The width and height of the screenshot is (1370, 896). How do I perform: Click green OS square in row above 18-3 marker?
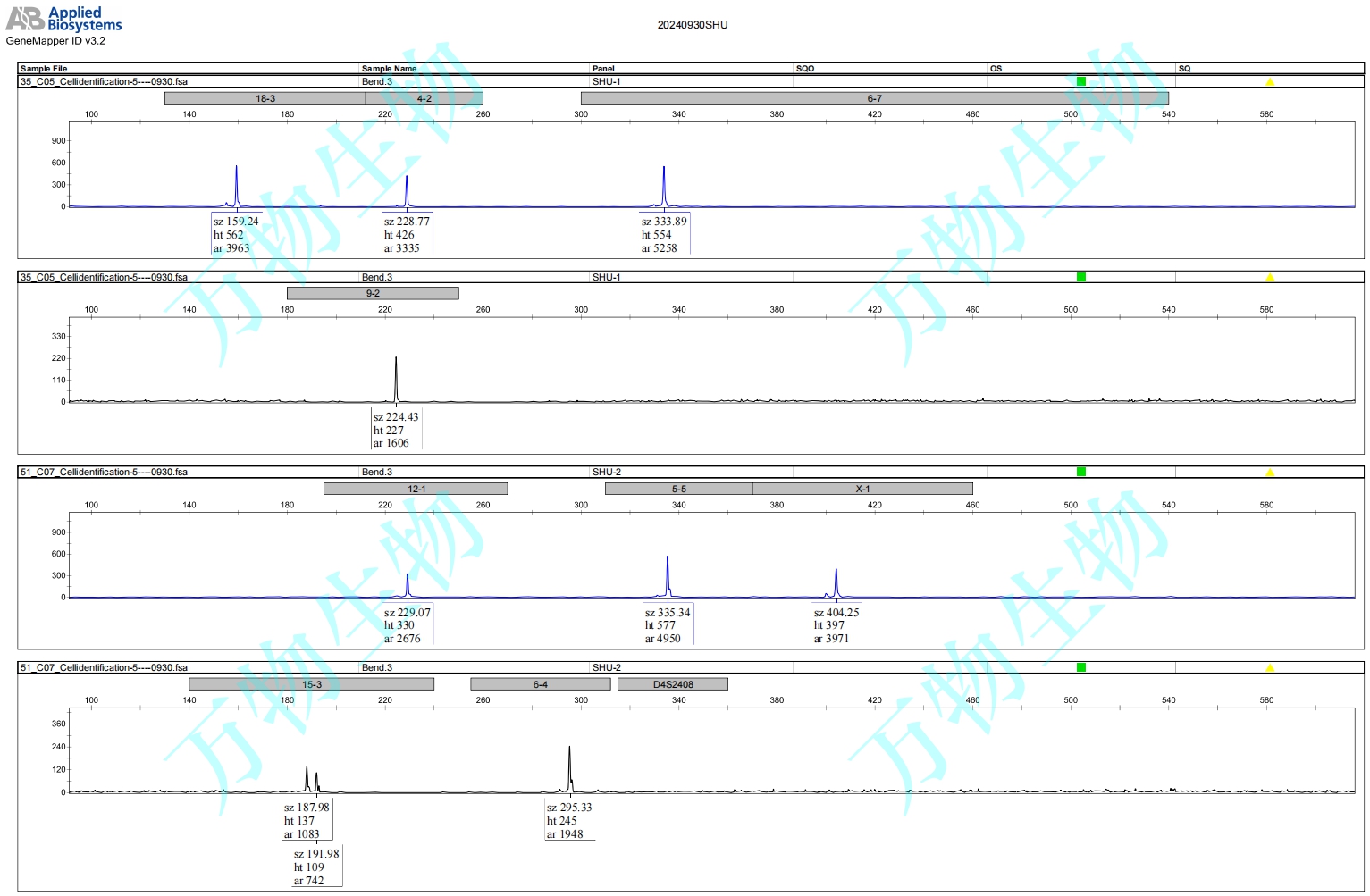[1081, 81]
